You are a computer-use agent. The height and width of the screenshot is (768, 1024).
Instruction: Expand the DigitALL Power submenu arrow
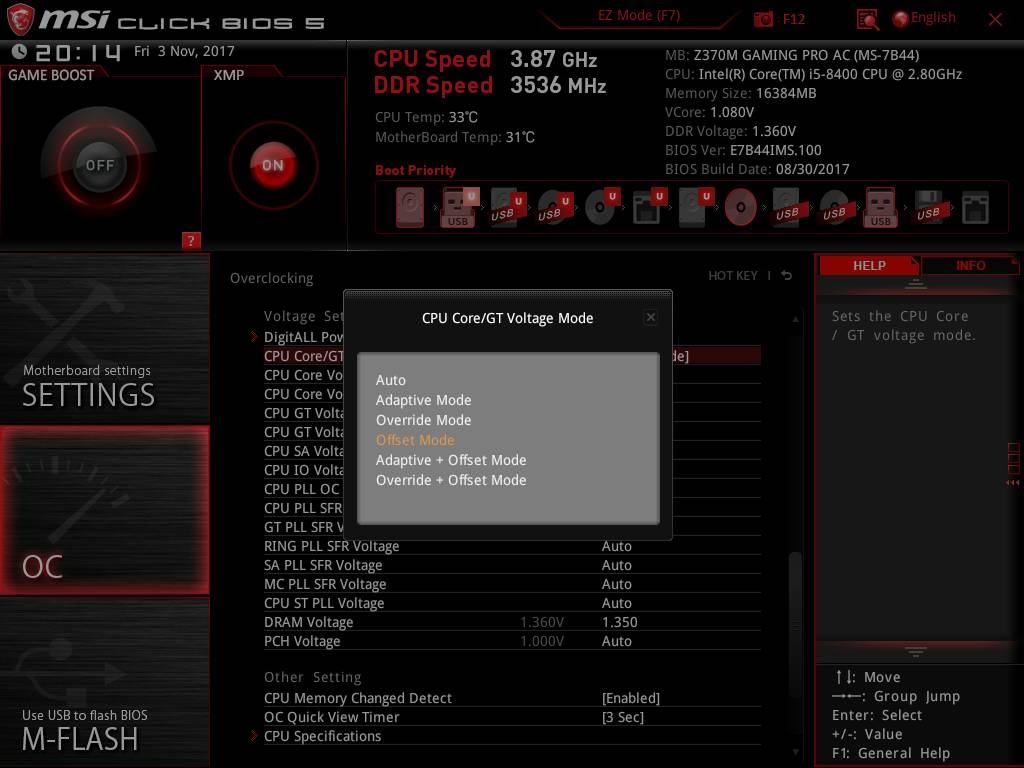tap(254, 337)
